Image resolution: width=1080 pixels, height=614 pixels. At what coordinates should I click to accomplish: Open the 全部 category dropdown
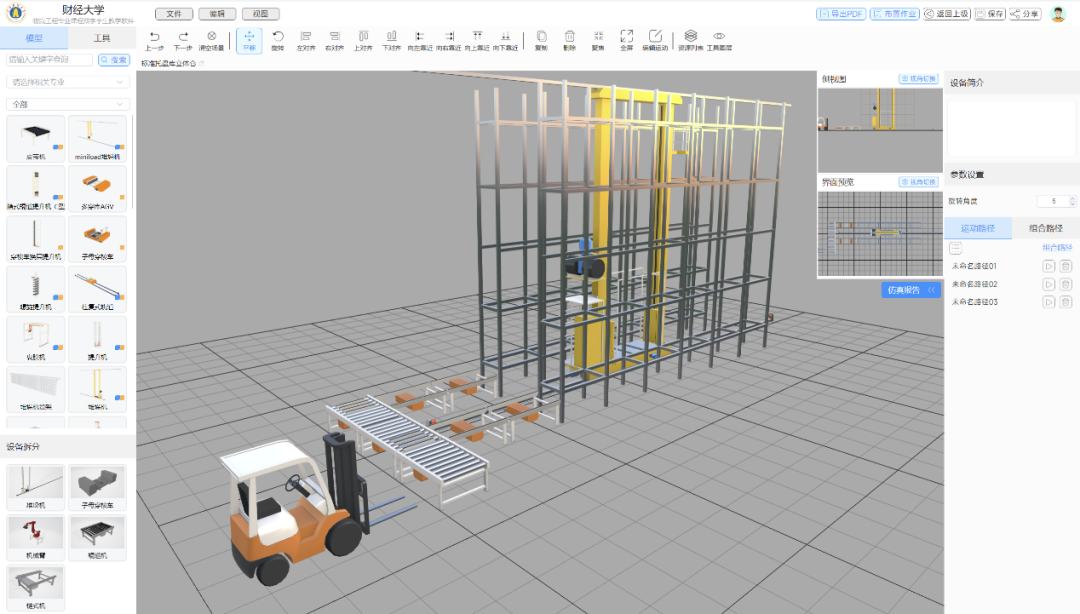(x=68, y=104)
